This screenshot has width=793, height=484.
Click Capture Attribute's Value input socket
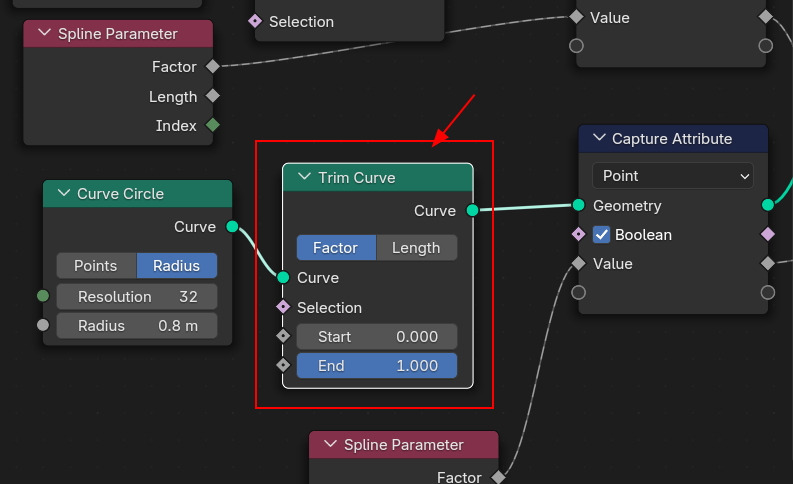pos(579,263)
